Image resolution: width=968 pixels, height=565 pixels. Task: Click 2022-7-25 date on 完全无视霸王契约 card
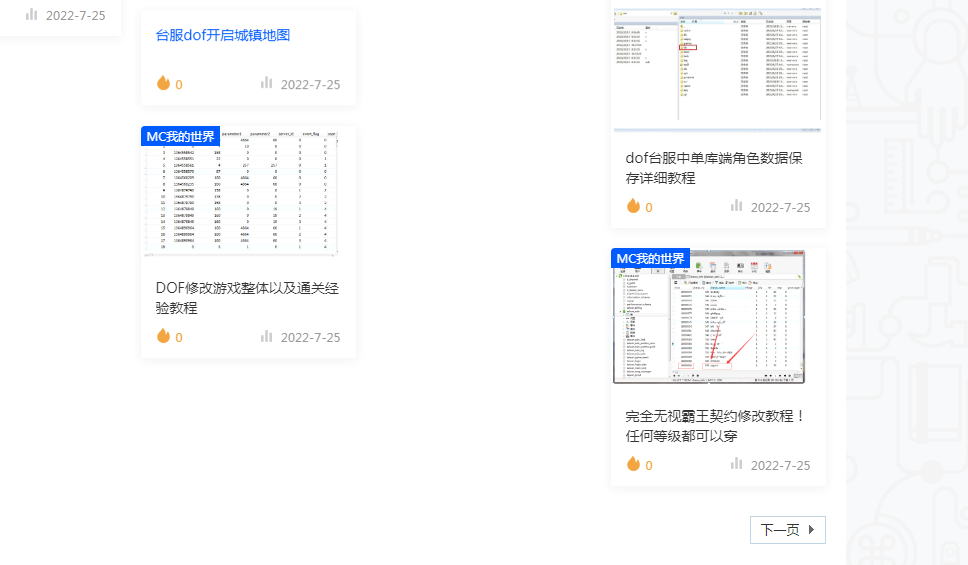tap(780, 465)
